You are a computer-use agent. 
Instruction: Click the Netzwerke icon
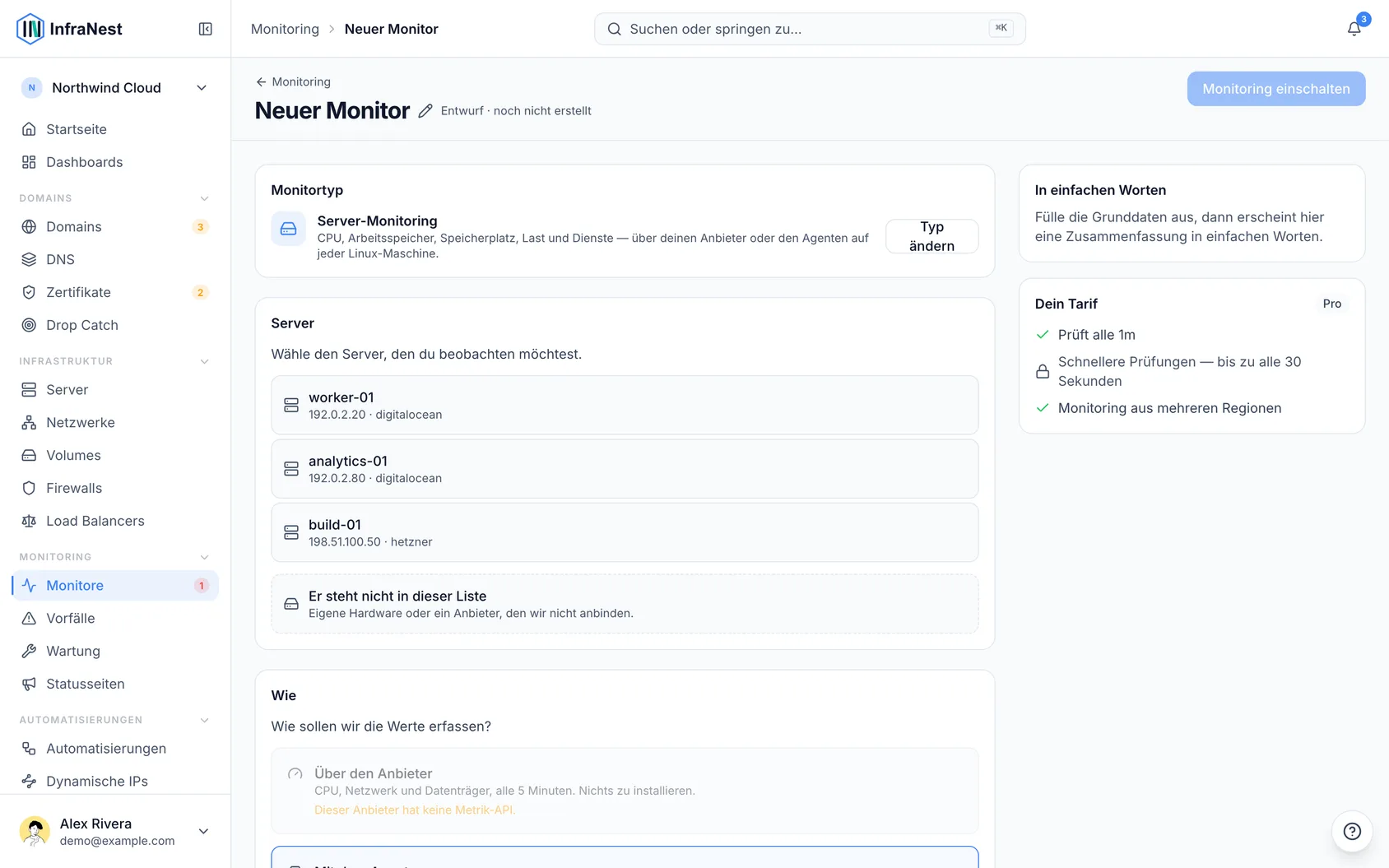point(29,422)
